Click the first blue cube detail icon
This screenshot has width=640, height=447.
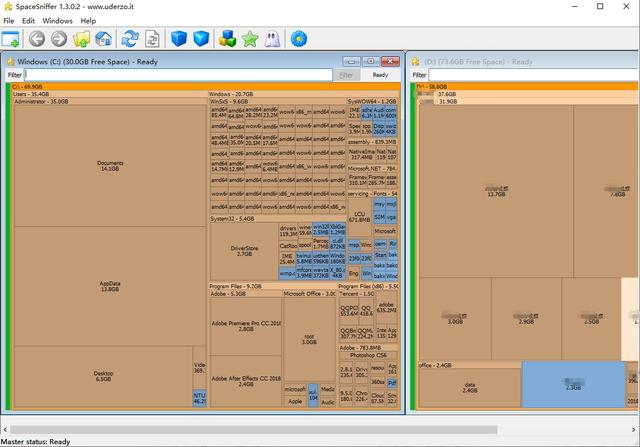(x=179, y=39)
